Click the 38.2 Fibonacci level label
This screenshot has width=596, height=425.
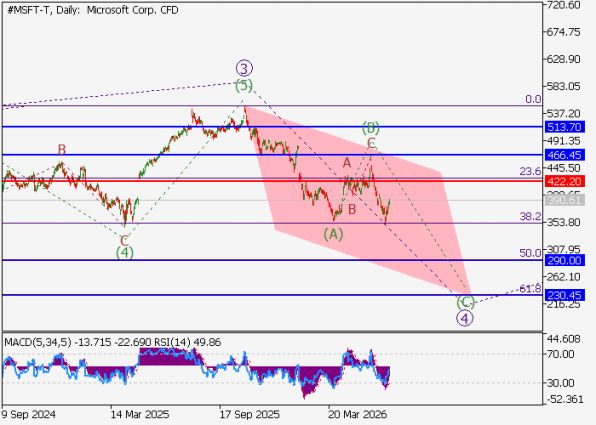pos(530,216)
